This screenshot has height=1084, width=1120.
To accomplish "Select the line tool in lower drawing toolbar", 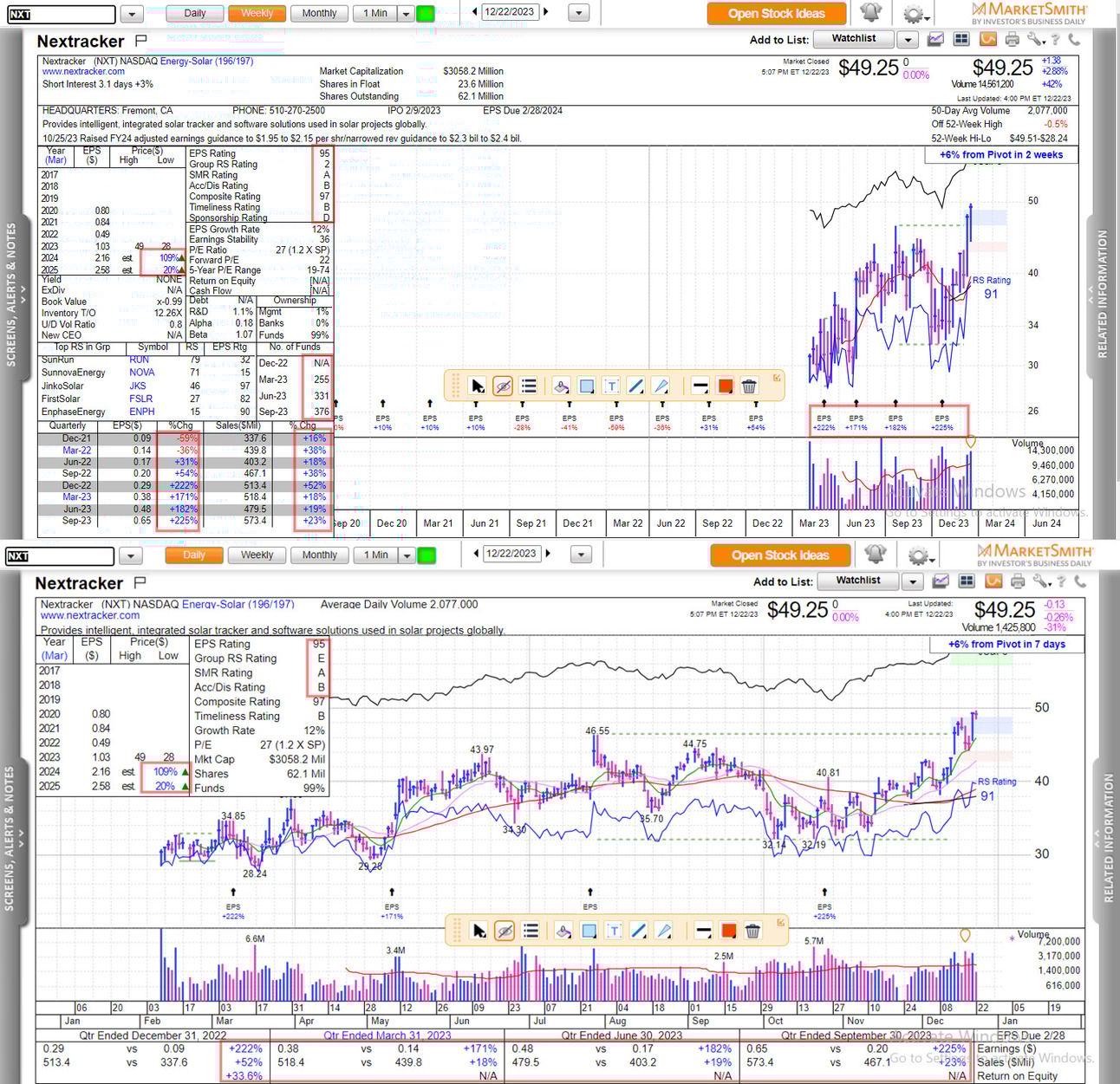I will [639, 931].
